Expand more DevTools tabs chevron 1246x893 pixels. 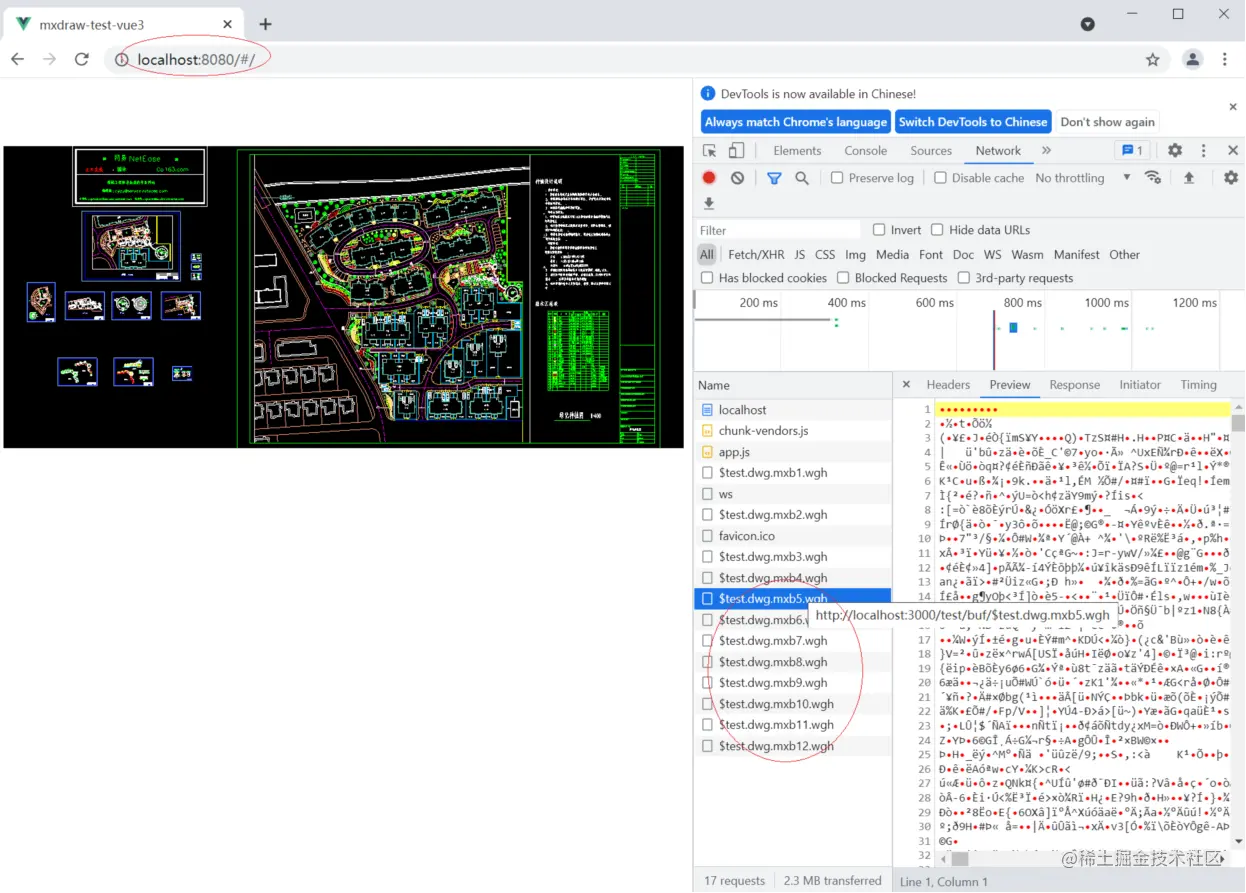click(1046, 151)
